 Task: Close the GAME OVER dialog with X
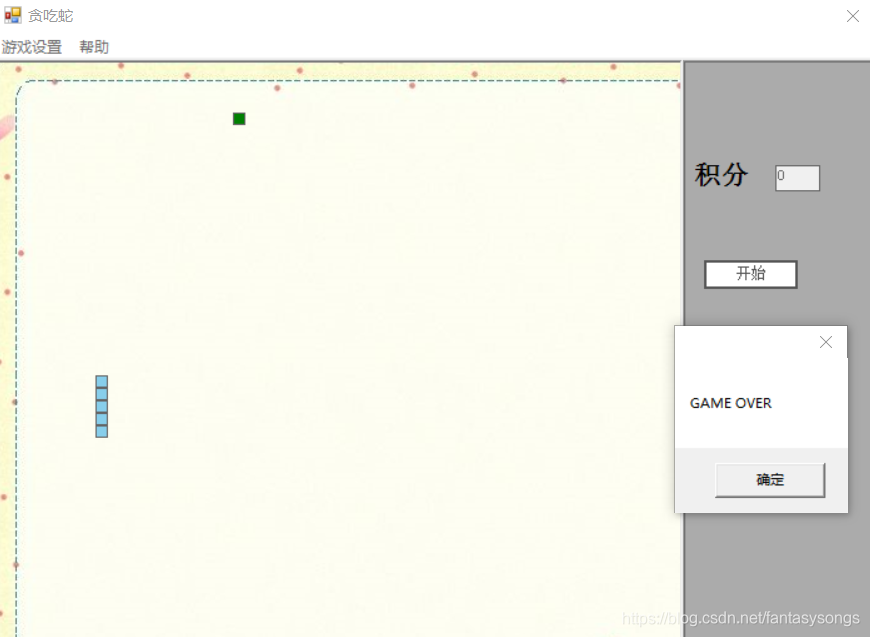tap(826, 342)
